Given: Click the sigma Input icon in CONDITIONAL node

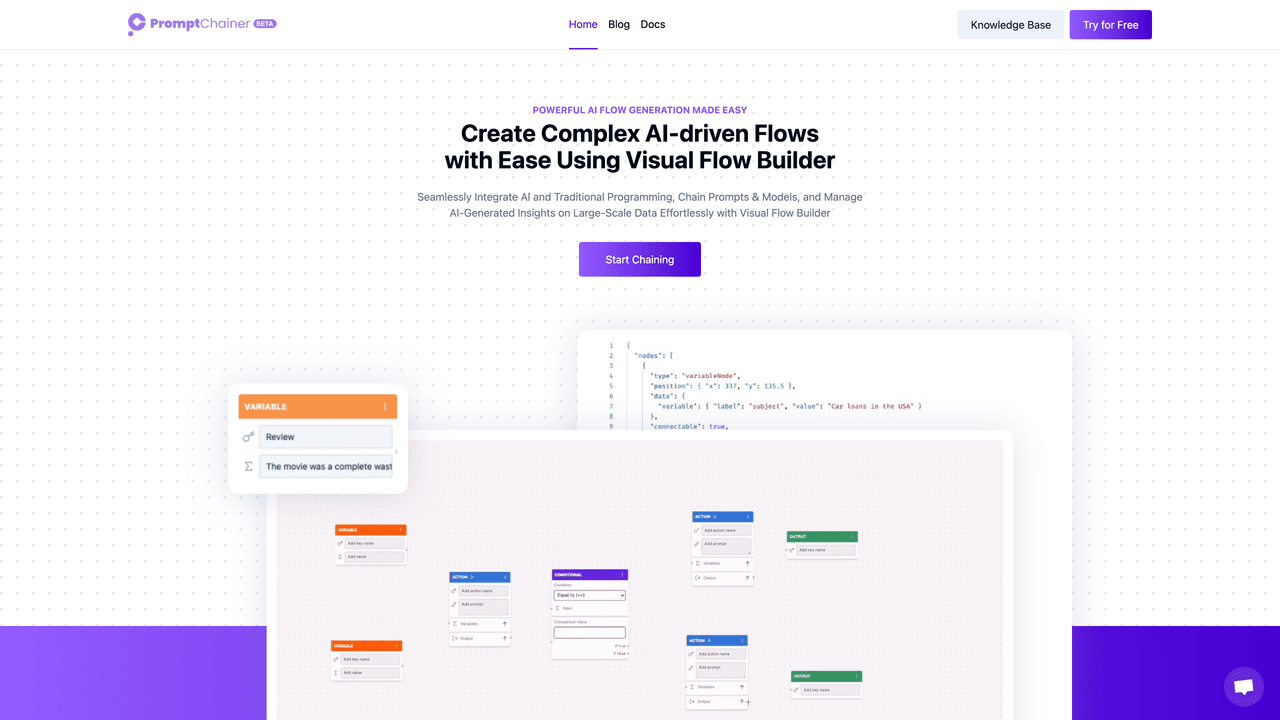Looking at the screenshot, I should (x=557, y=608).
